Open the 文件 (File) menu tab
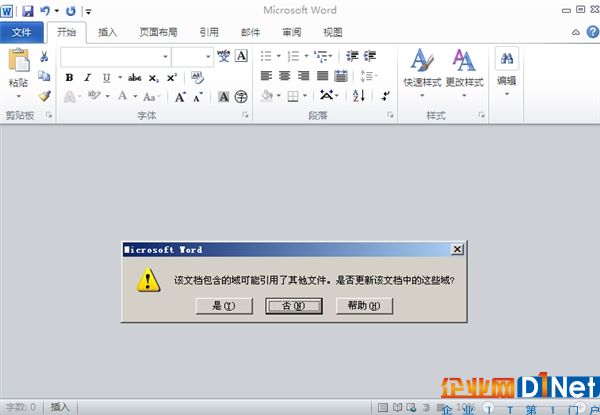600x415 pixels. click(x=21, y=33)
